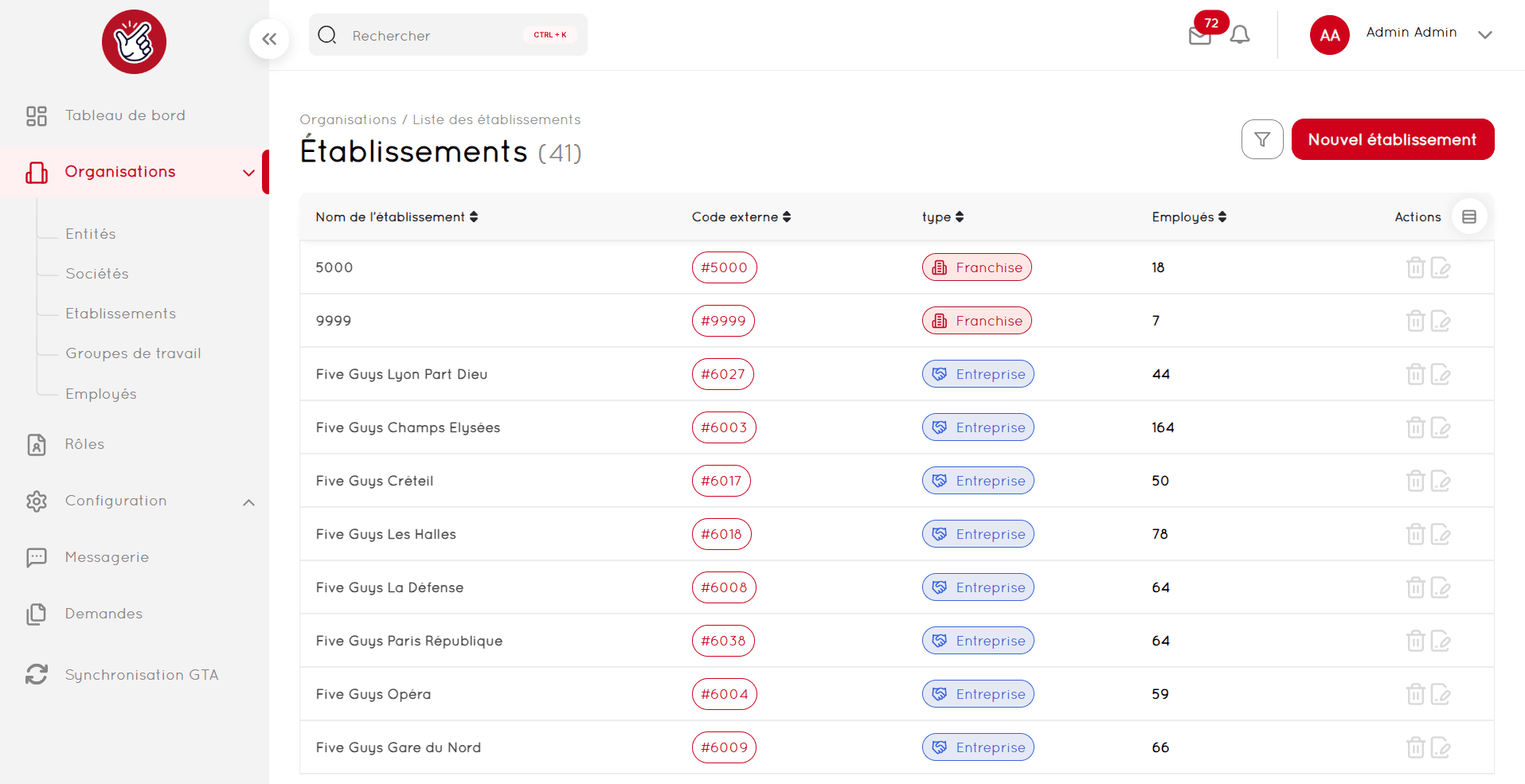Open Etablissements submenu item
Image resolution: width=1525 pixels, height=784 pixels.
pyautogui.click(x=121, y=314)
